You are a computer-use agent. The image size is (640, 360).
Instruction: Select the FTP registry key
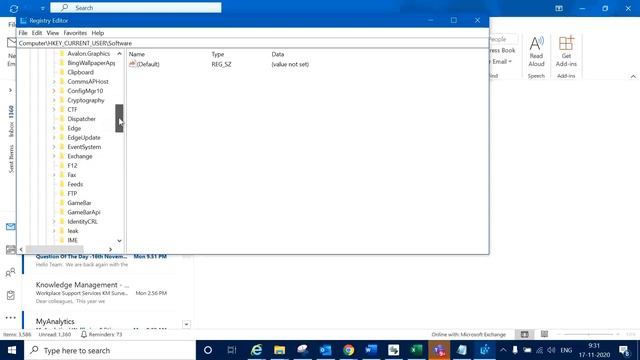tap(72, 193)
